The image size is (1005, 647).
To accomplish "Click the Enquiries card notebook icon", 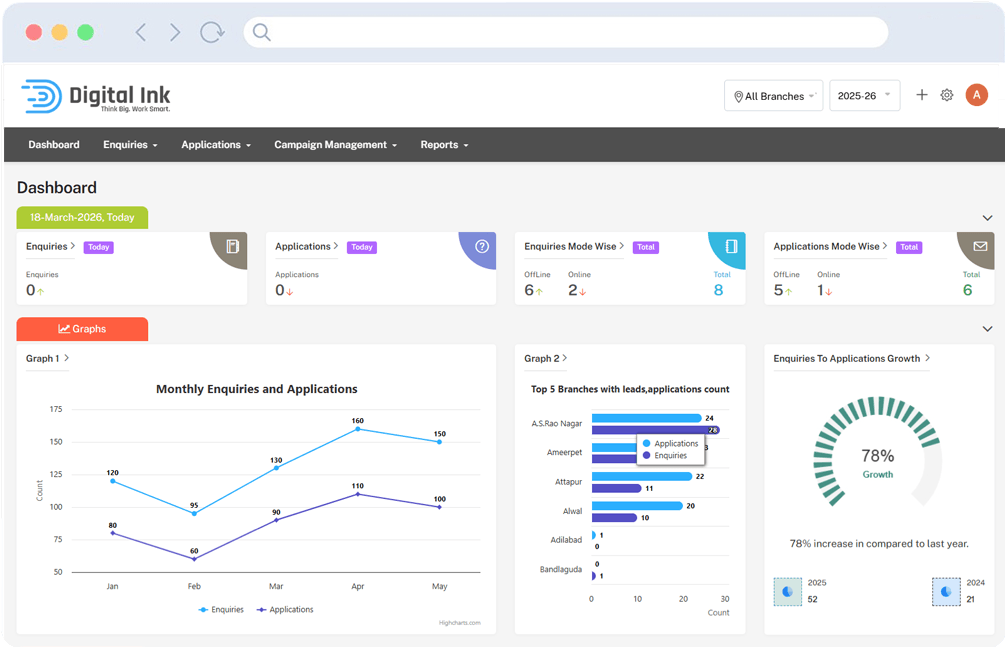I will (232, 247).
